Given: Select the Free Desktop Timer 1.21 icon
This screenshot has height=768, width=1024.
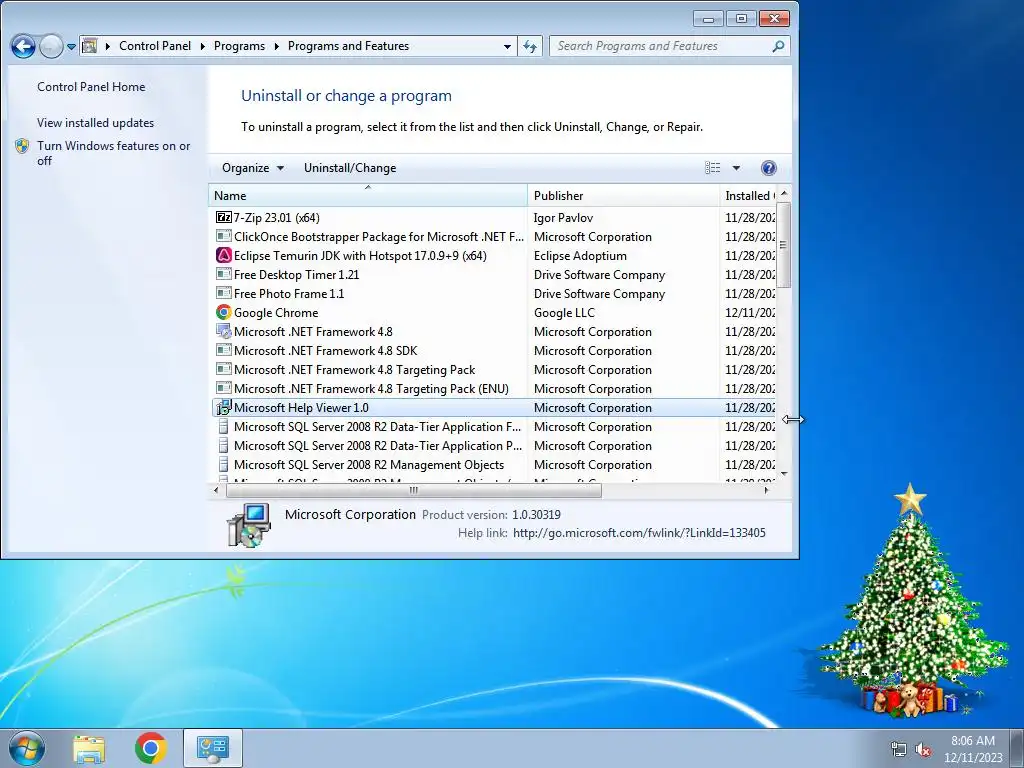Looking at the screenshot, I should pyautogui.click(x=223, y=274).
